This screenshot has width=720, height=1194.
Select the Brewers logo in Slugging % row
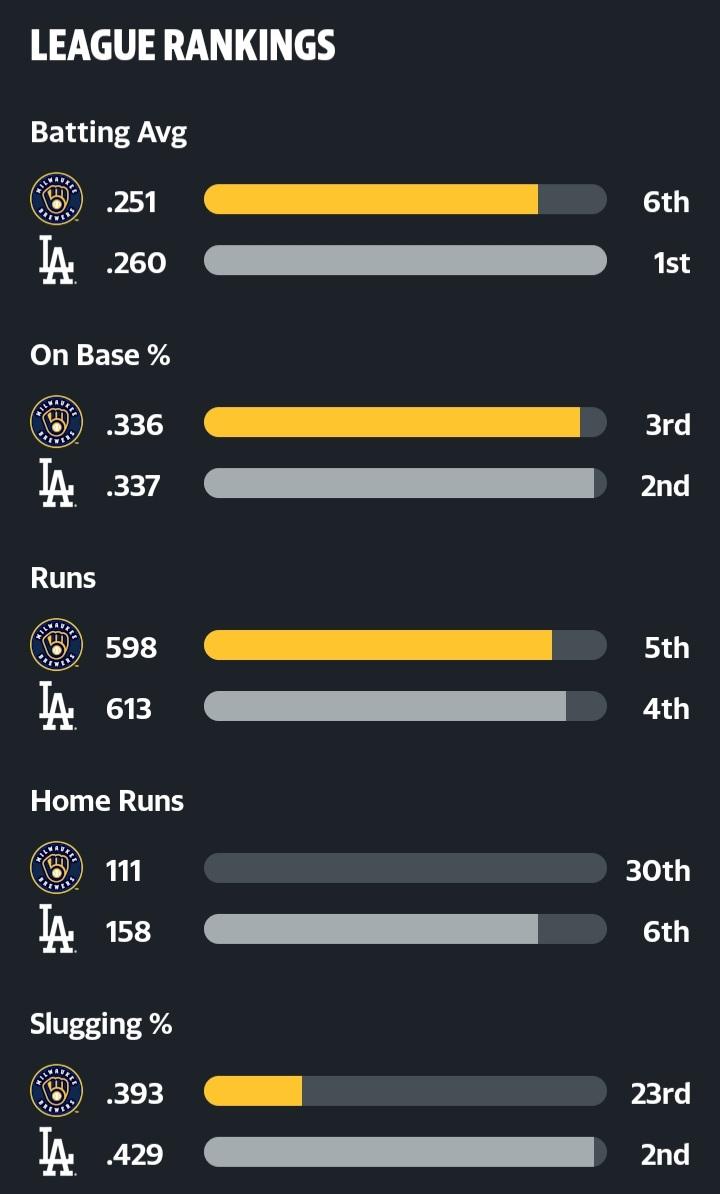tap(56, 1091)
